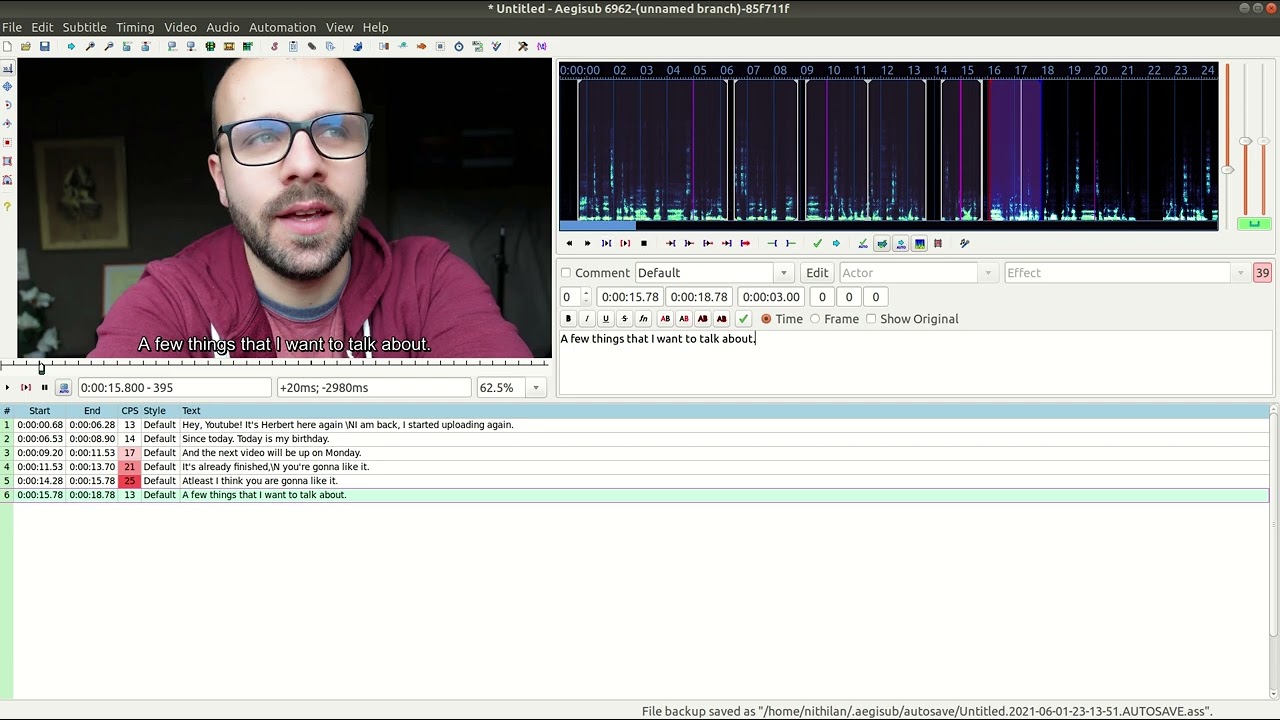Viewport: 1280px width, 720px height.
Task: Select the Time radio button
Action: click(766, 319)
